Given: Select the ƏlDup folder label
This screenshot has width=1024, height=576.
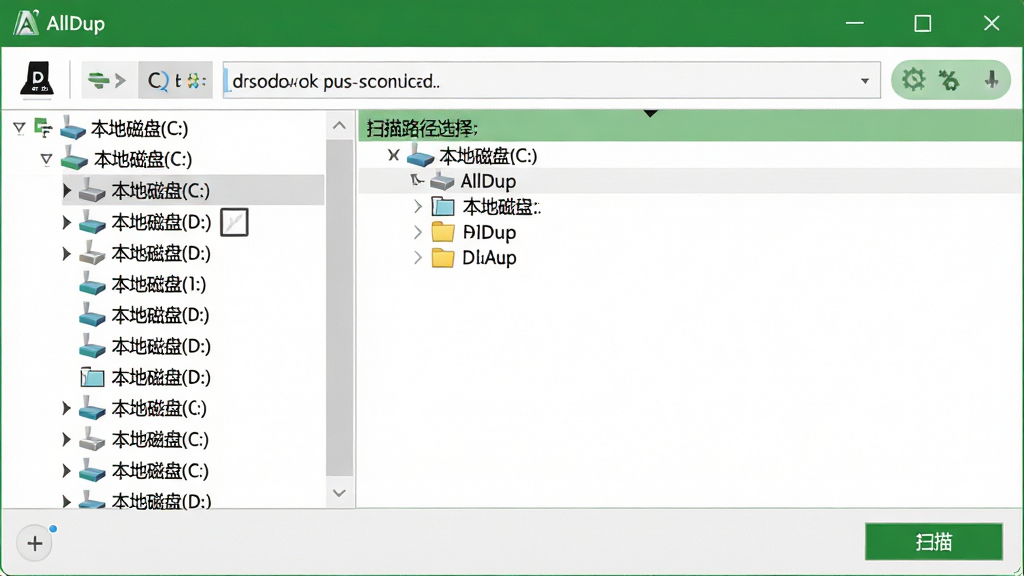Looking at the screenshot, I should pyautogui.click(x=489, y=232).
